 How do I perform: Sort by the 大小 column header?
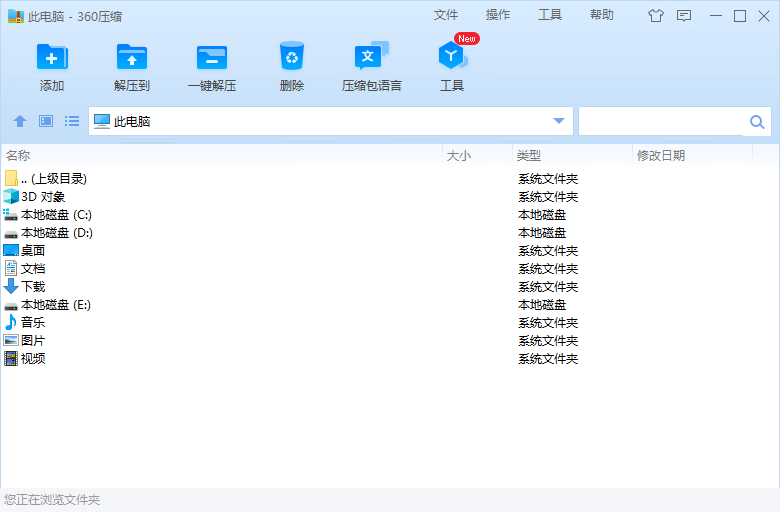(478, 156)
